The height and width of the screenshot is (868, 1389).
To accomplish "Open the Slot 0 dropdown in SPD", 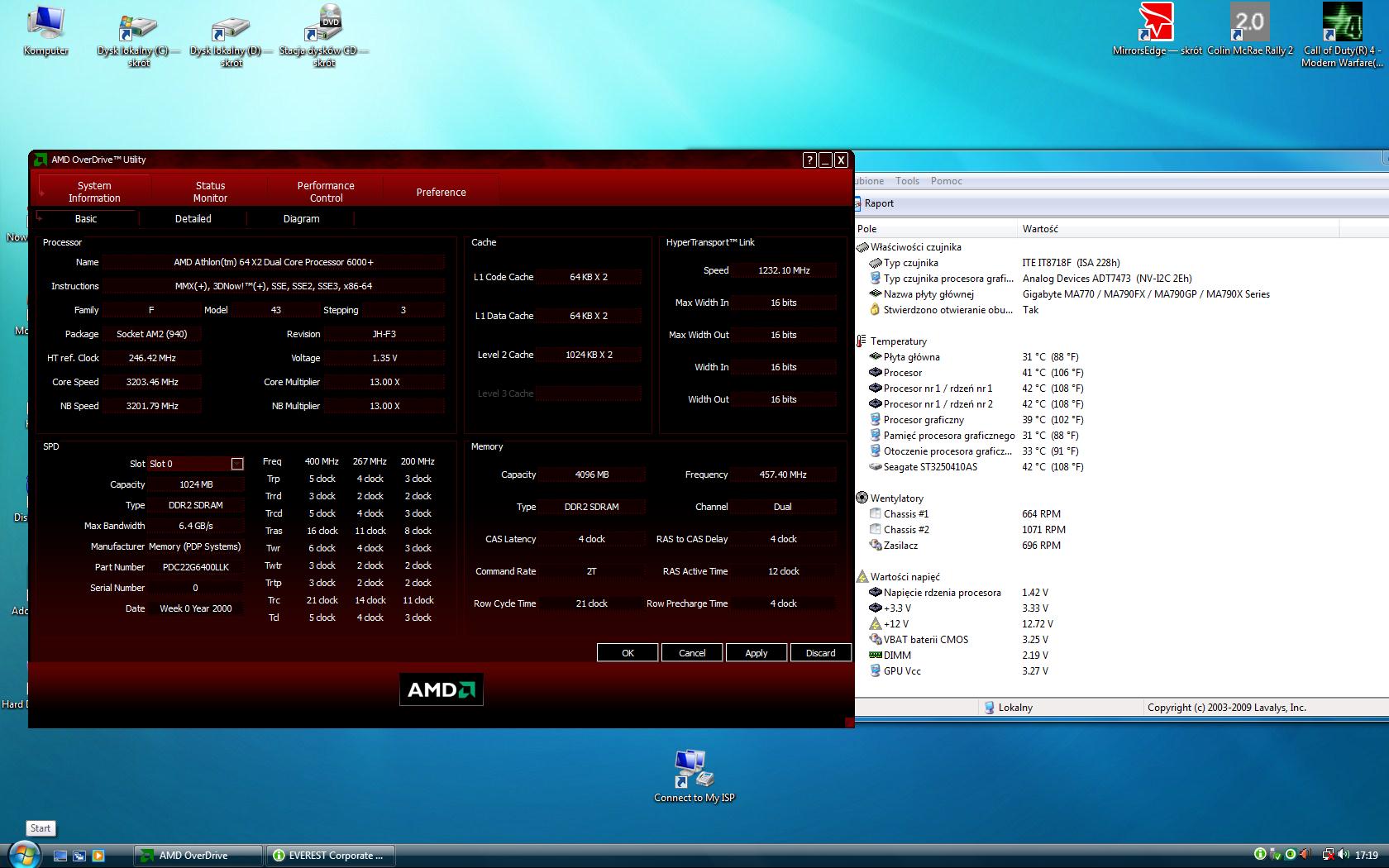I will pyautogui.click(x=237, y=464).
